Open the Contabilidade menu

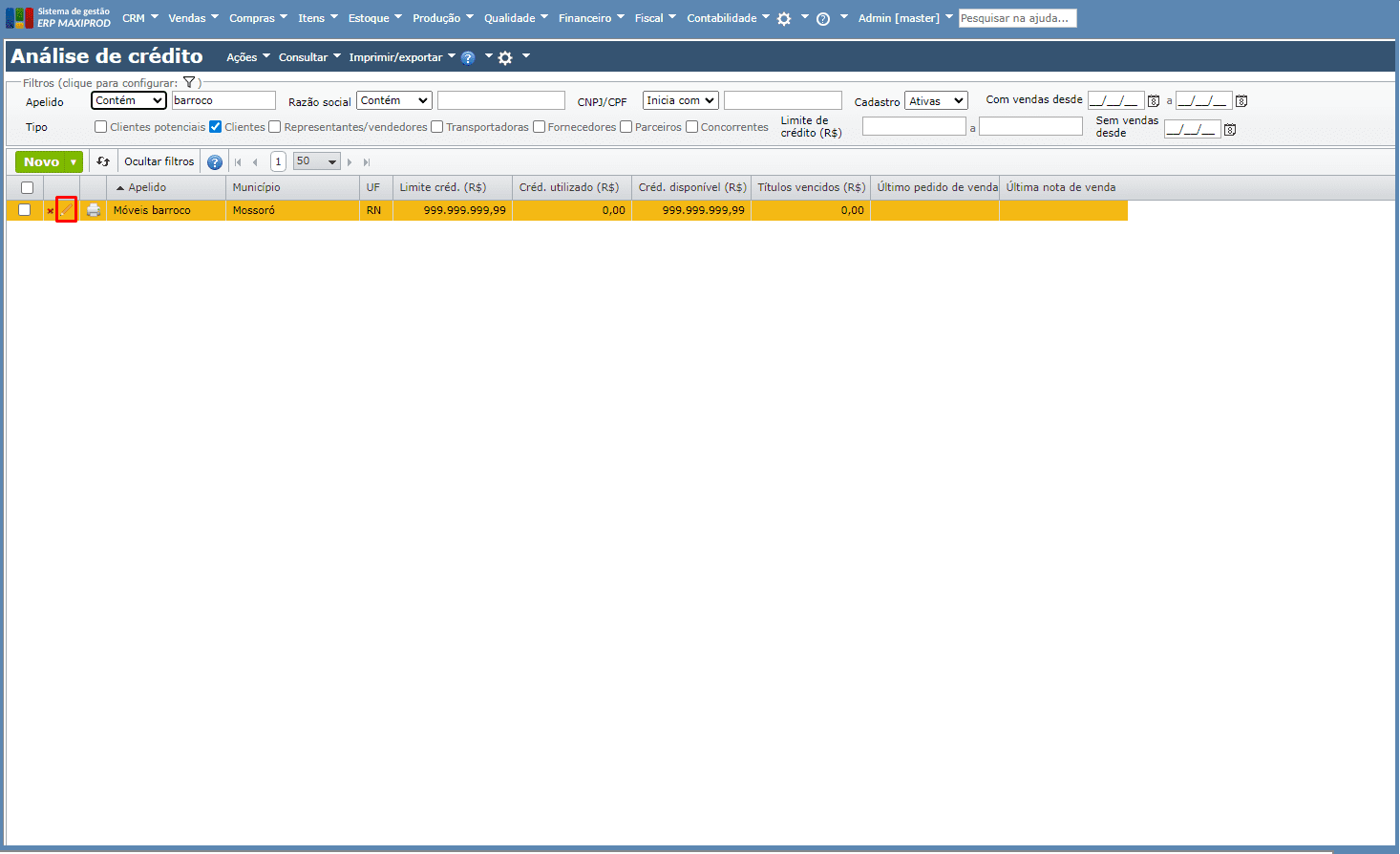click(728, 18)
